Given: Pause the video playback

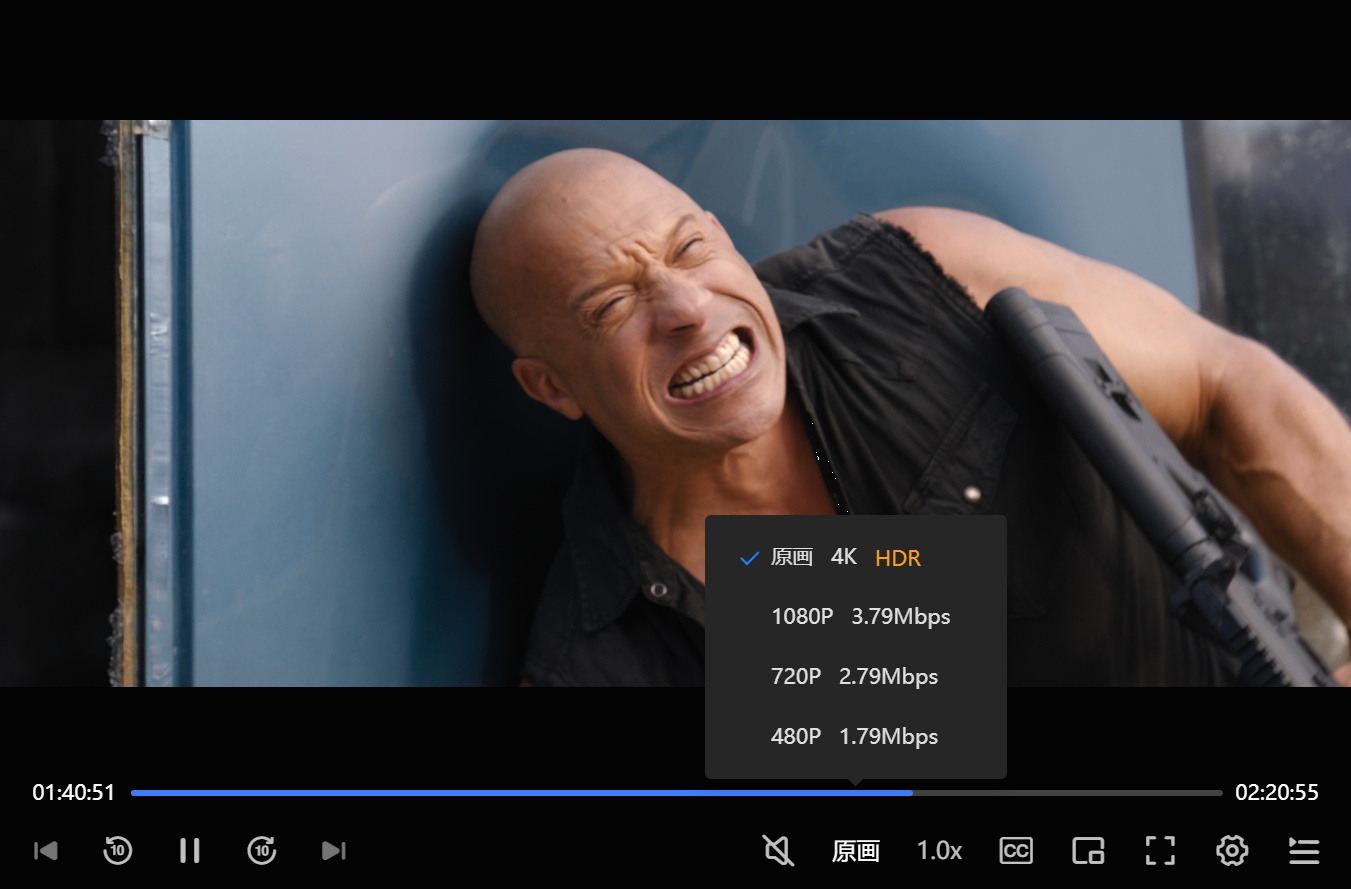Looking at the screenshot, I should (190, 851).
